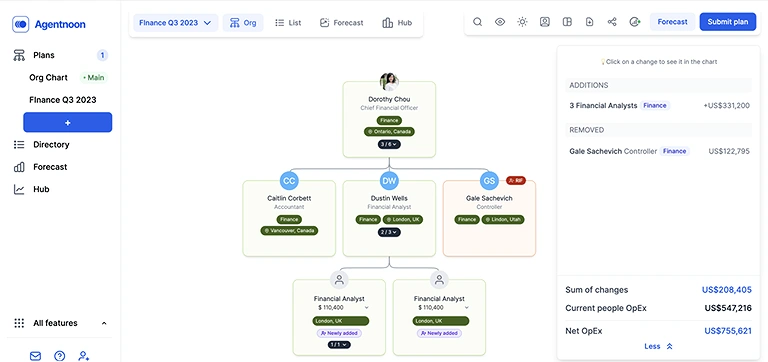This screenshot has height=362, width=768.
Task: Click Caitlin Corbett's Vancouver, Canada tag
Action: [289, 230]
